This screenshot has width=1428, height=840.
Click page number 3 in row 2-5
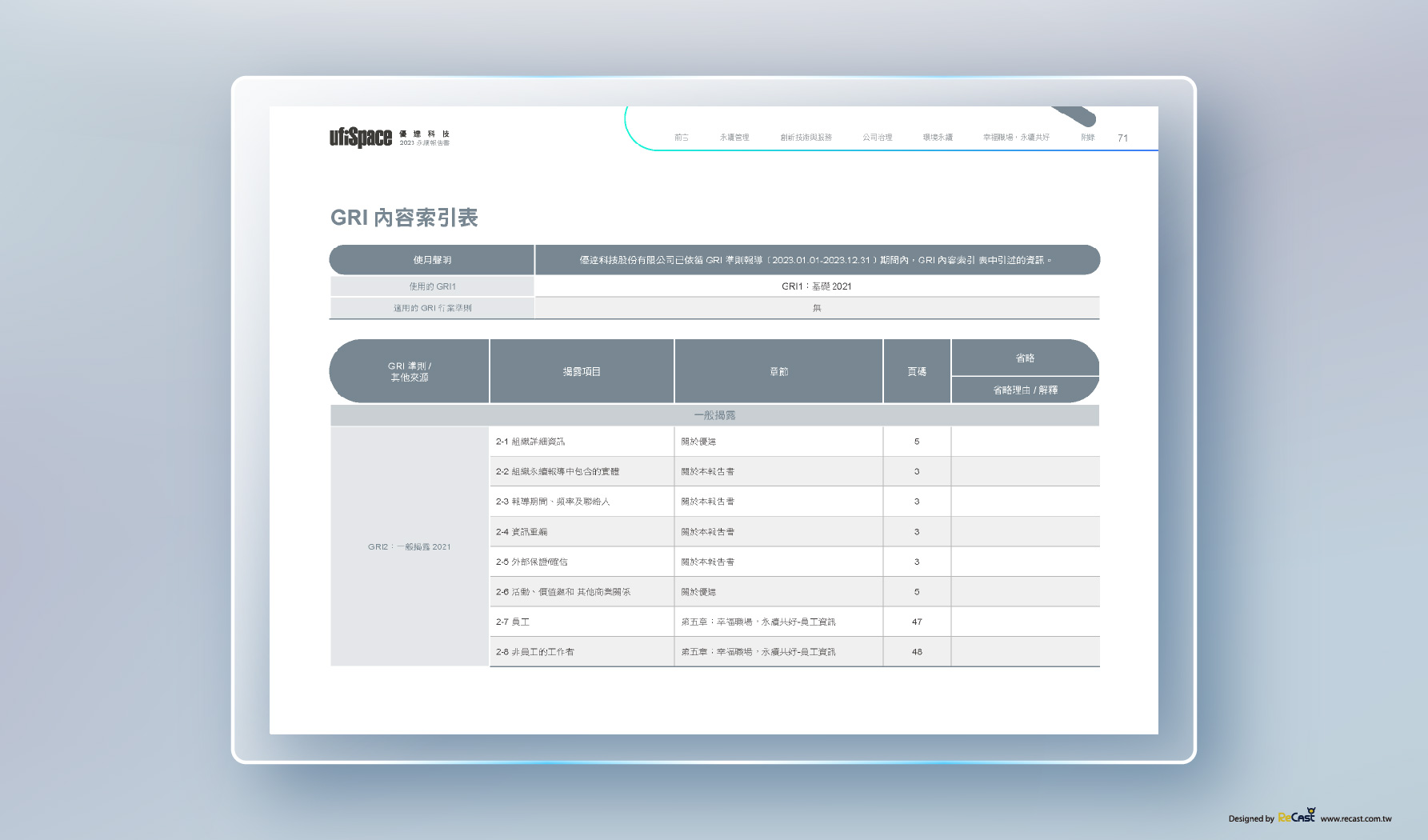[917, 562]
